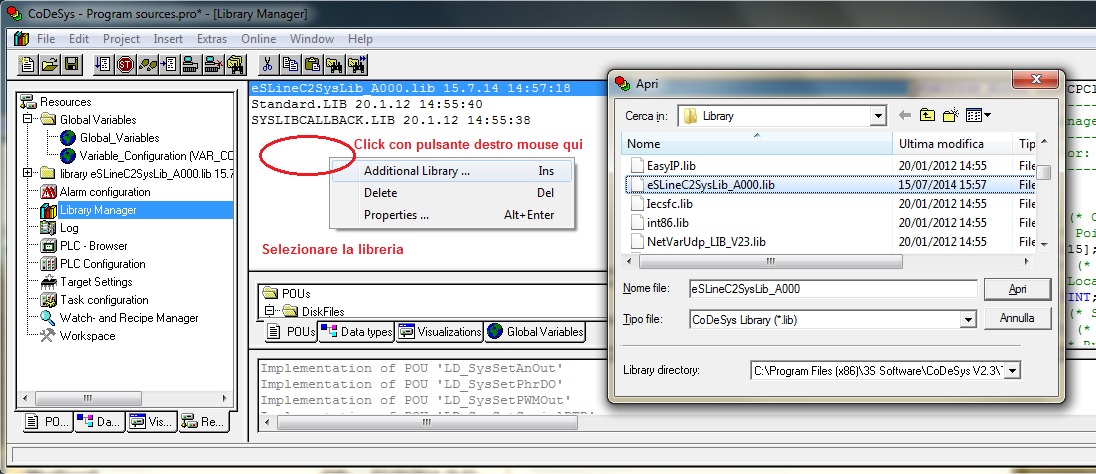Viewport: 1096px width, 474px height.
Task: Switch to the Visualizations tab
Action: click(440, 332)
